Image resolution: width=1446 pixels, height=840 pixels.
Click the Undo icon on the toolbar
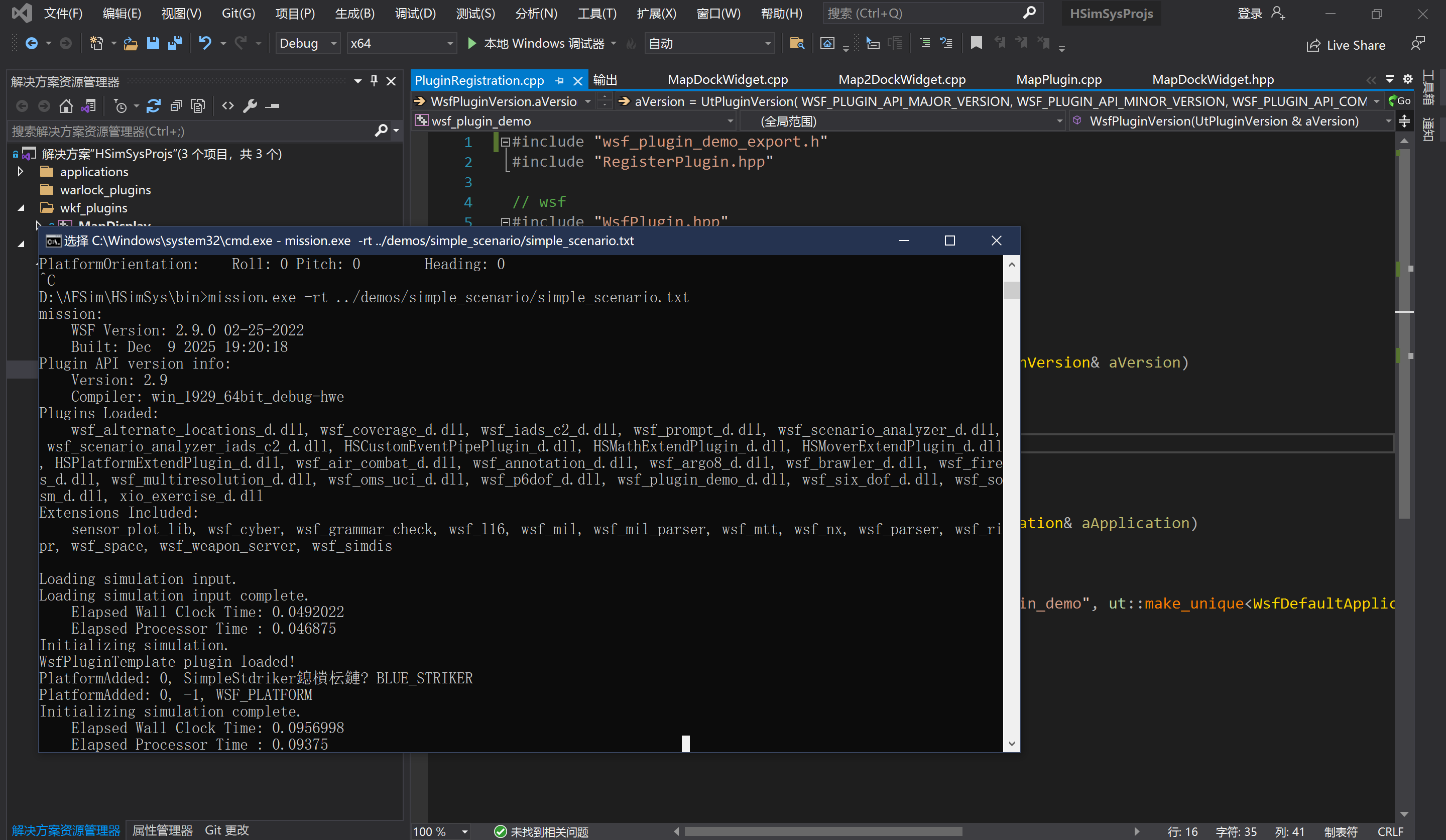[205, 43]
